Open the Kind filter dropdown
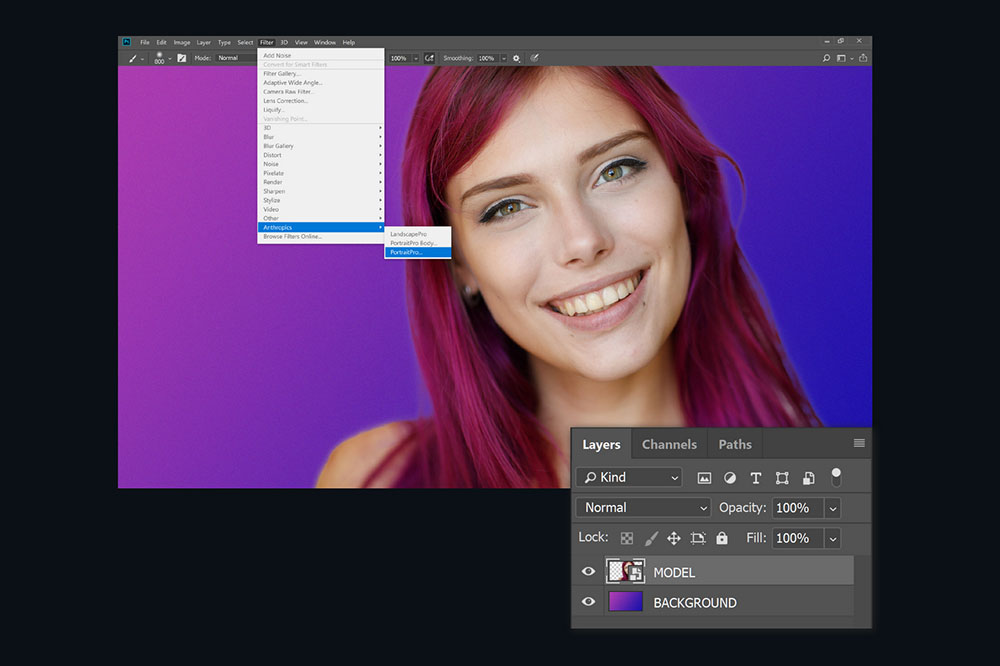This screenshot has width=1000, height=666. [x=629, y=478]
